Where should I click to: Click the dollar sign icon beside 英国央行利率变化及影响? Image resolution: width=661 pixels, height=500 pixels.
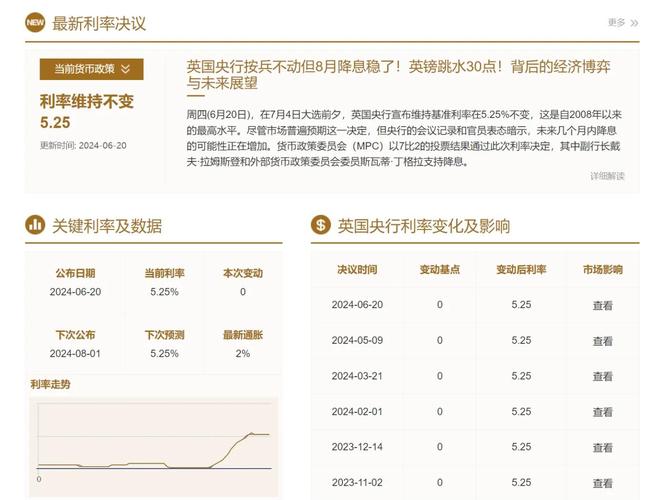tap(321, 225)
